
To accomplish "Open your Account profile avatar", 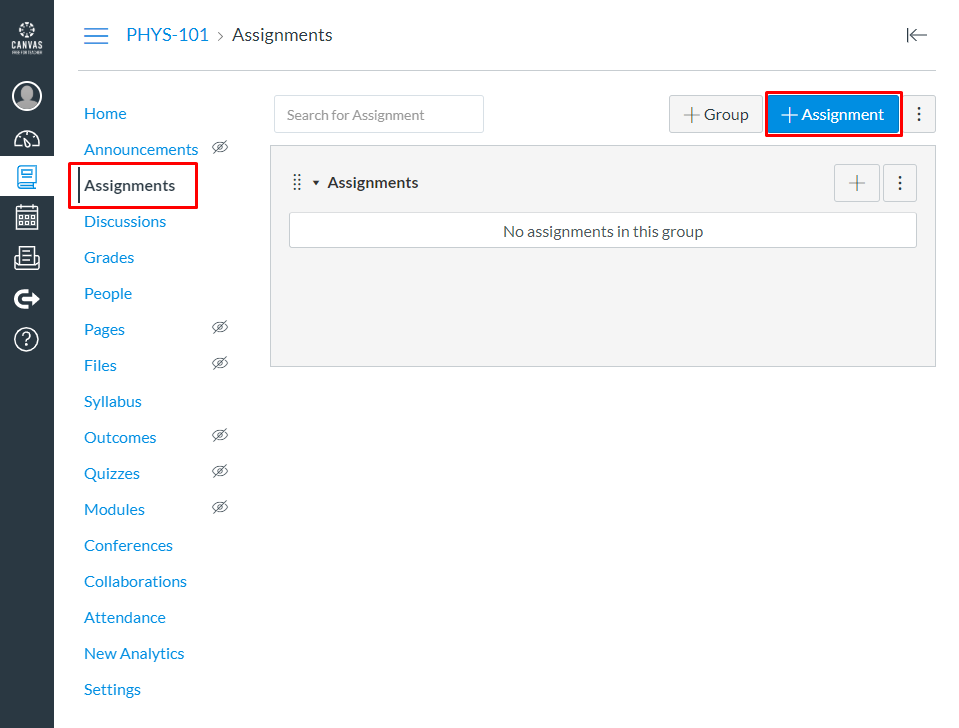I will (x=26, y=96).
